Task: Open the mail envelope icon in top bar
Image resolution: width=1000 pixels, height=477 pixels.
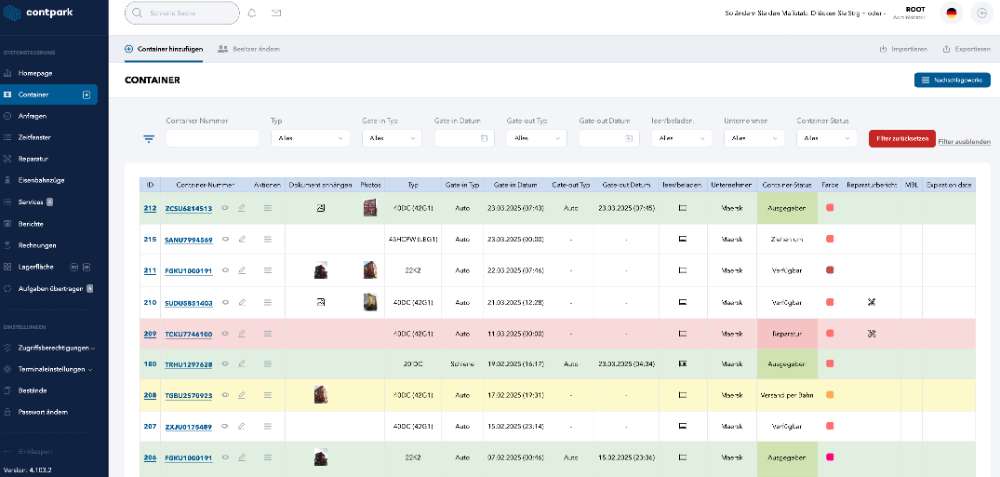Action: pyautogui.click(x=276, y=13)
